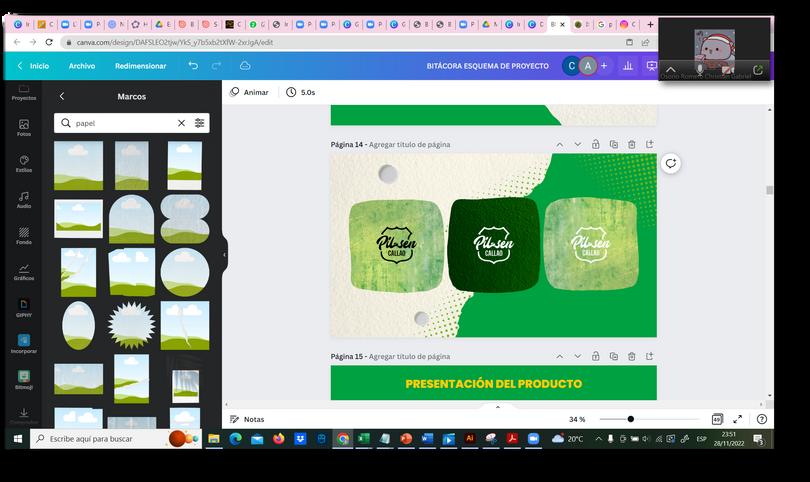Screen dimensions: 810x482
Task: Enter fullscreen presentation mode
Action: [738, 419]
